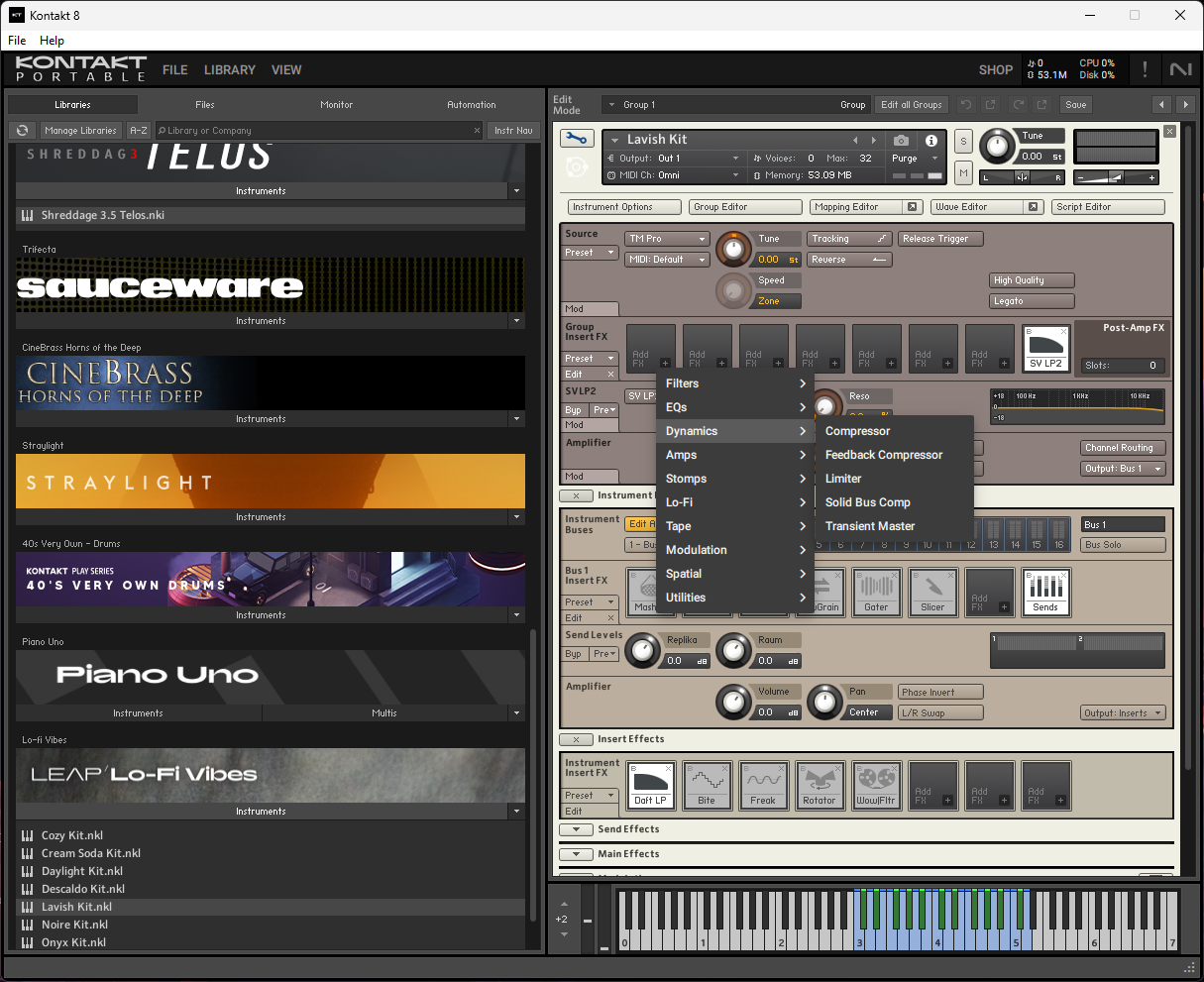Switch to the Files tab
Screen dimensions: 1204x982
click(205, 104)
